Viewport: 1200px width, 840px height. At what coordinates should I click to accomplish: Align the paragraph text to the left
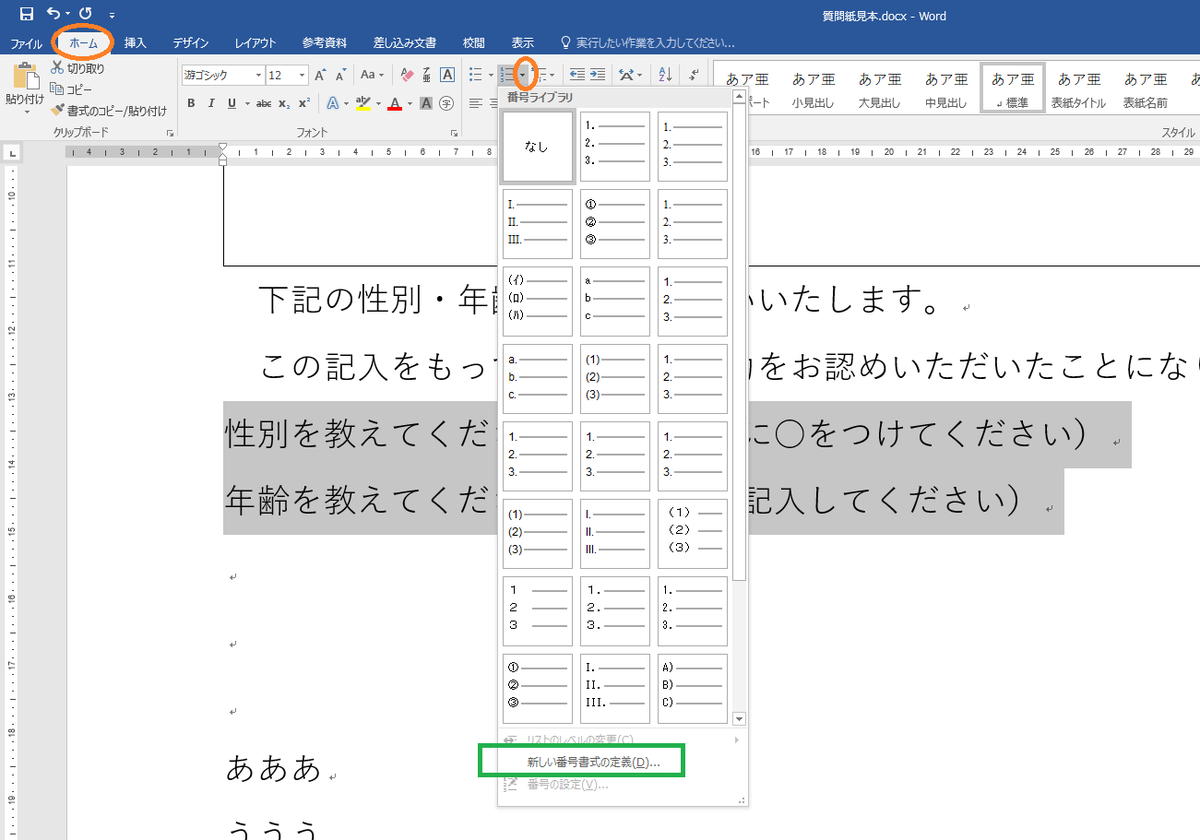click(x=475, y=103)
